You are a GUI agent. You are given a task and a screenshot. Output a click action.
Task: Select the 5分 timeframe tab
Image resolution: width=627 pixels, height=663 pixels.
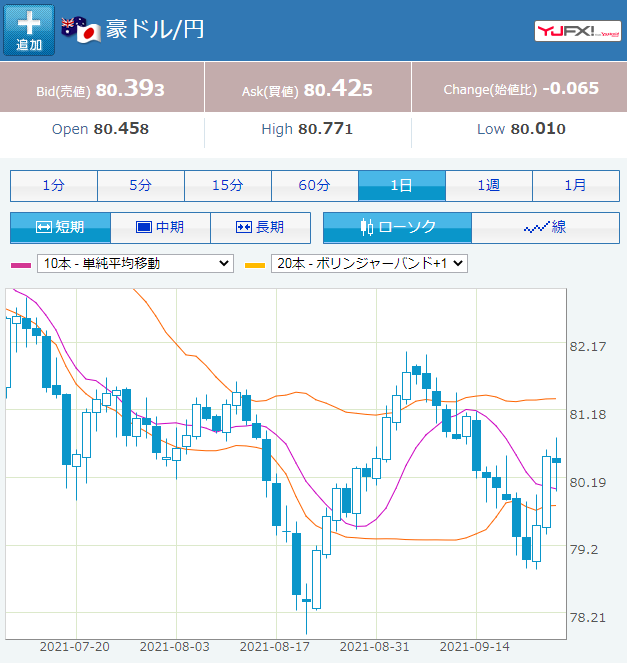[x=141, y=186]
